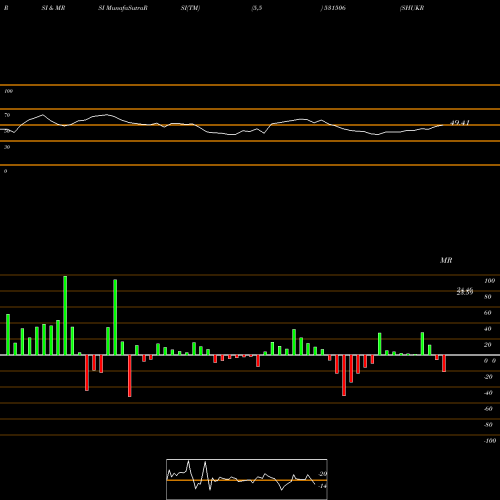Click the RSI axis label 70
The width and height of the screenshot is (500, 500).
(7, 115)
